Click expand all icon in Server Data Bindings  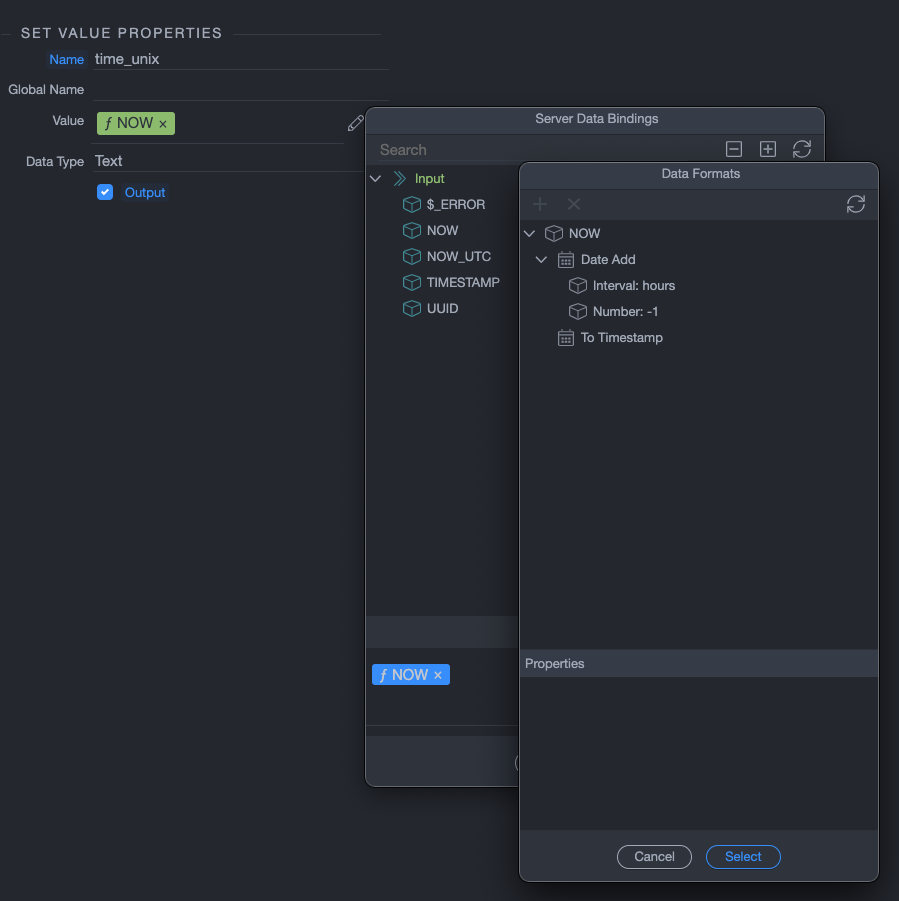(x=768, y=149)
